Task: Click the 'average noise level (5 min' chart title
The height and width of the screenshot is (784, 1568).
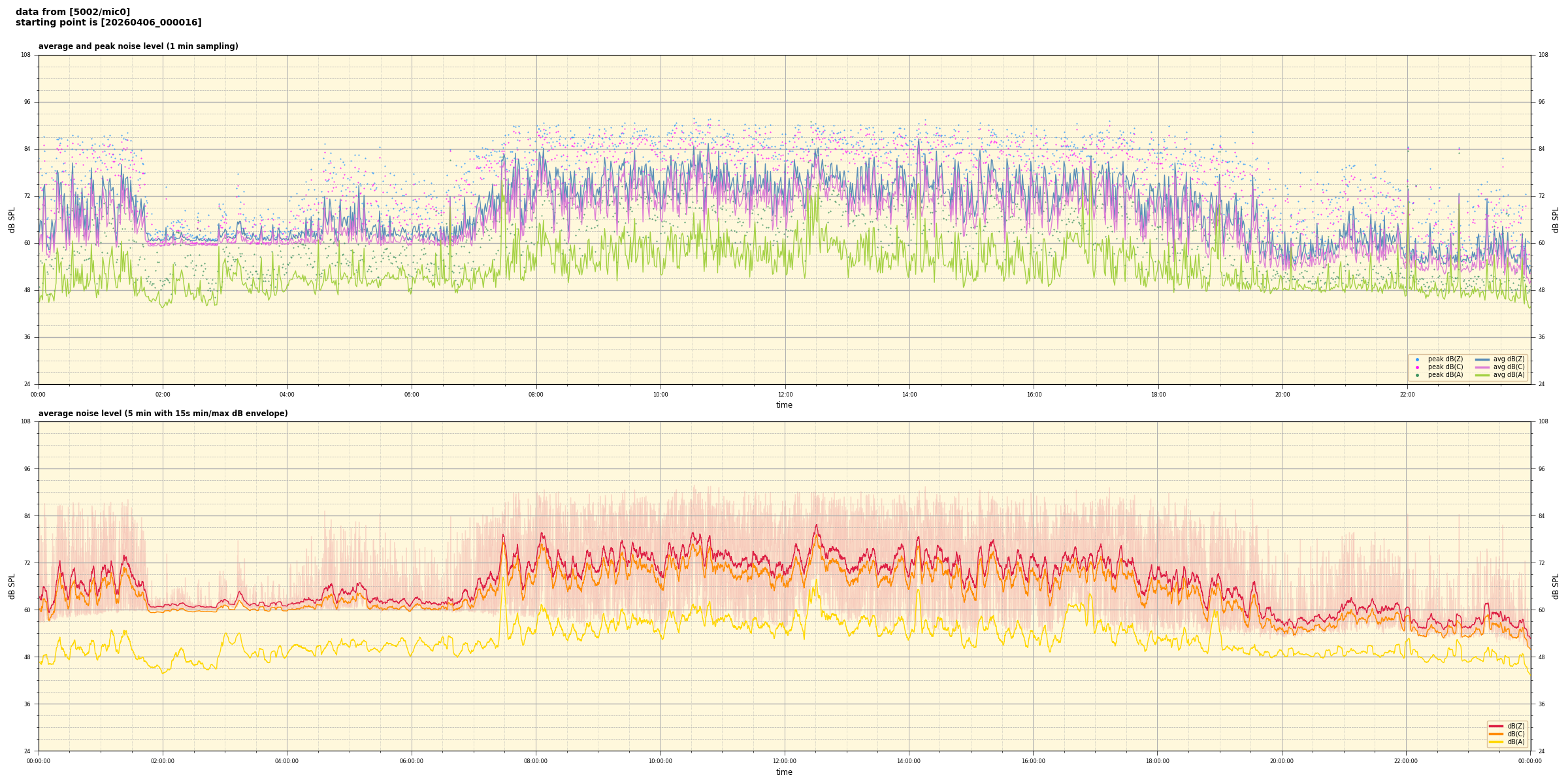Action: (163, 414)
